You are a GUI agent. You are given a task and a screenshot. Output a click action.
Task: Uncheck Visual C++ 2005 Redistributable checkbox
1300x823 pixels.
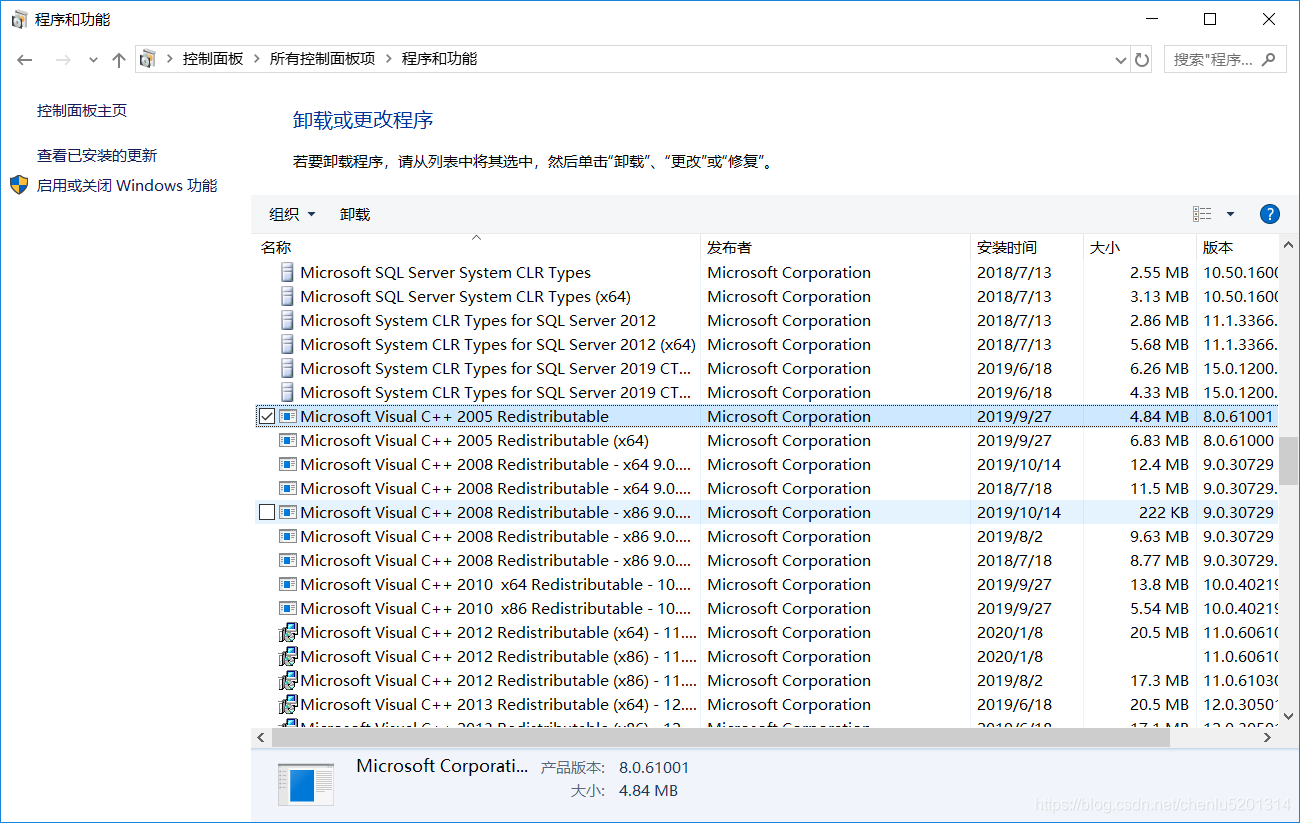267,416
